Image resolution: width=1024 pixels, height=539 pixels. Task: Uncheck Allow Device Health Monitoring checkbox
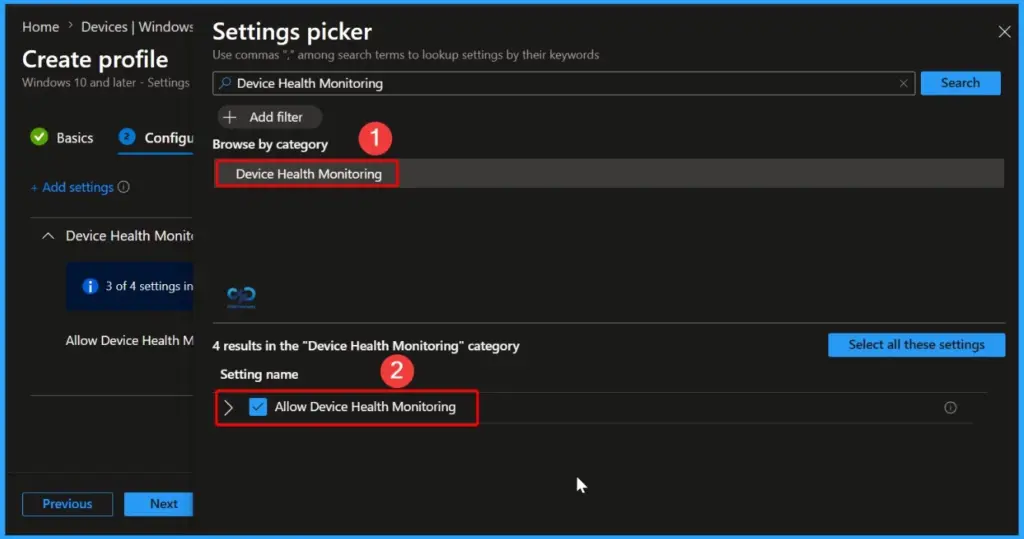pyautogui.click(x=258, y=407)
